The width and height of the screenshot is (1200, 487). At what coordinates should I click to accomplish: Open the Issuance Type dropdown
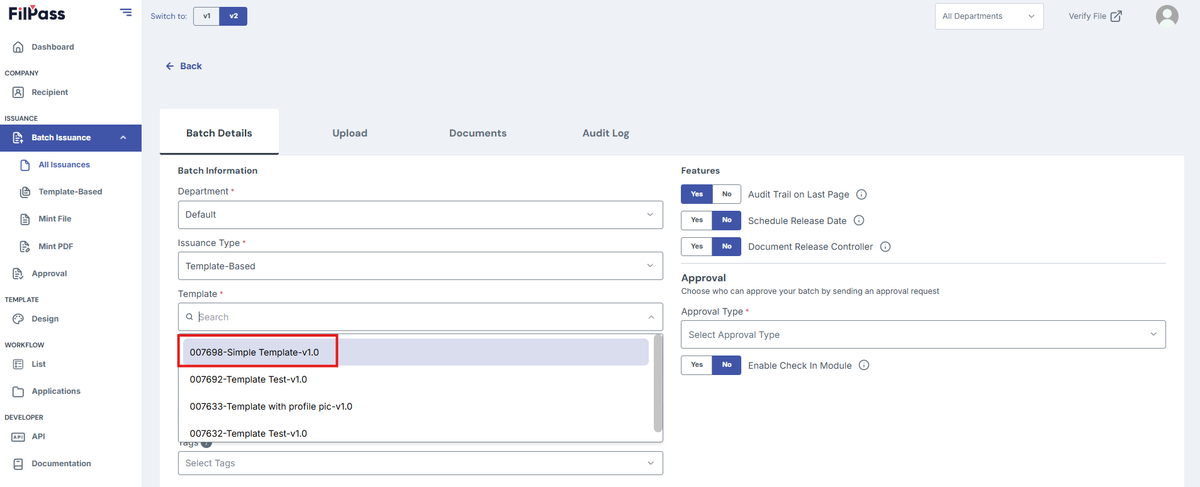(x=420, y=266)
